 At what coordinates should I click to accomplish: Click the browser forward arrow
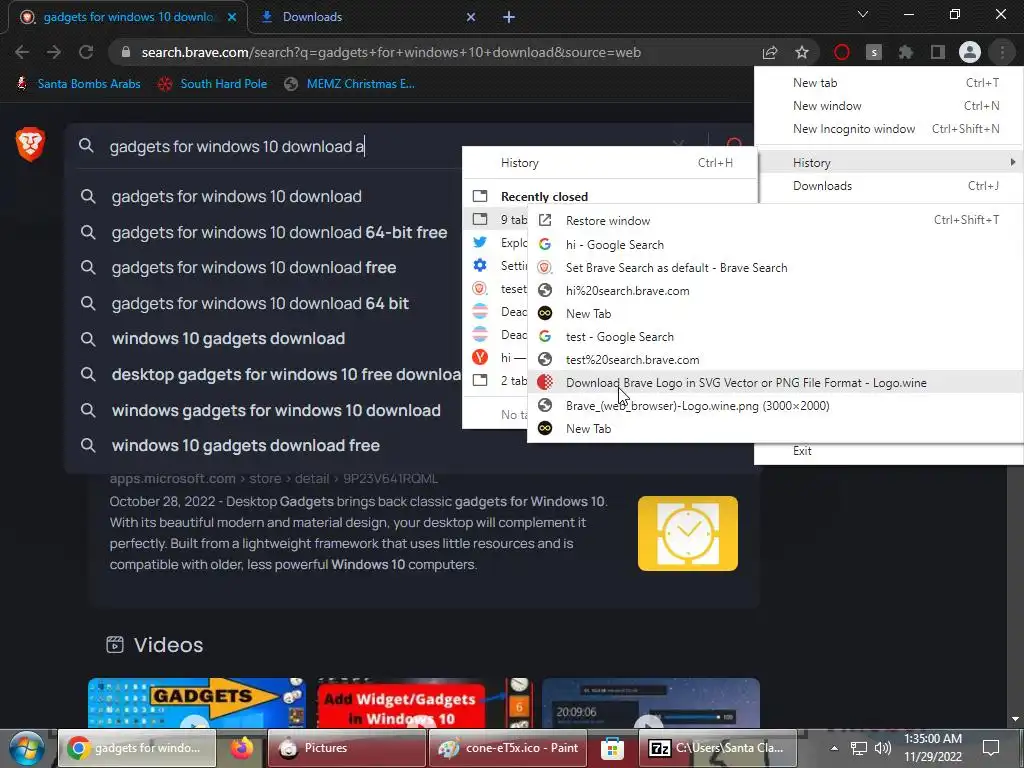pos(54,52)
